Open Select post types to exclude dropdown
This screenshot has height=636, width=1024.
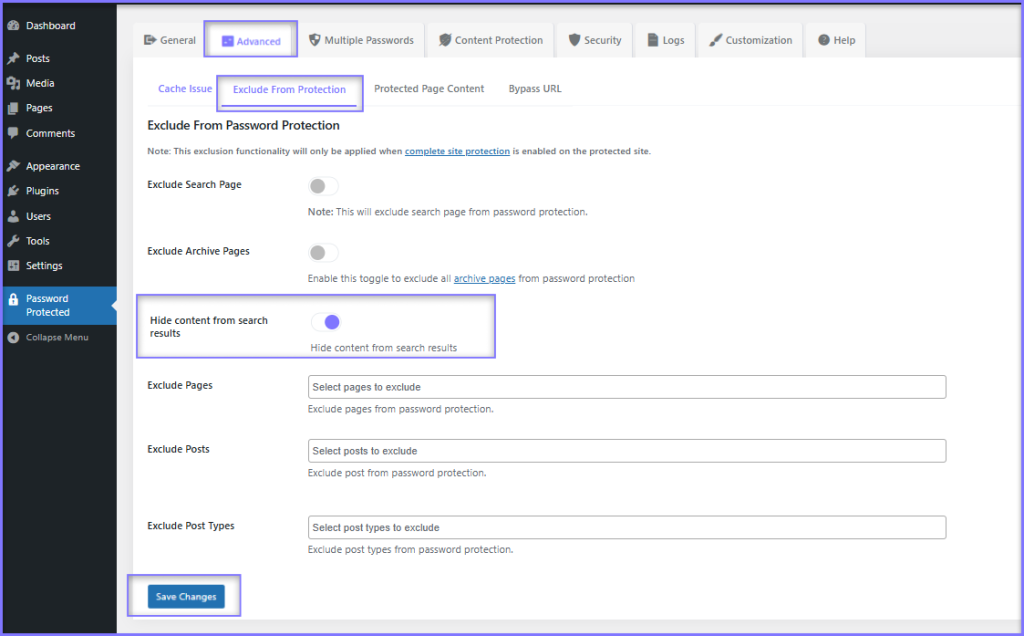(x=626, y=527)
